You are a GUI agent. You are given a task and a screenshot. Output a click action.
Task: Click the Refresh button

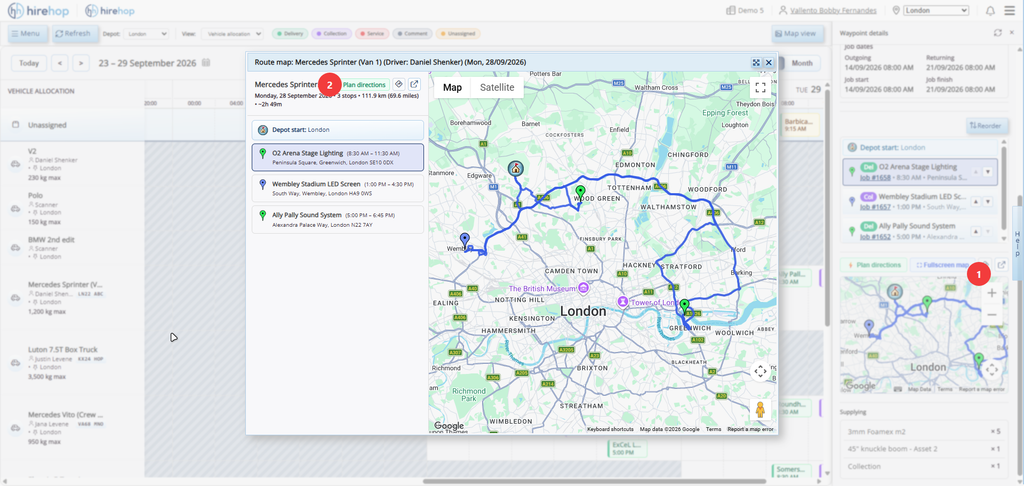(x=75, y=33)
